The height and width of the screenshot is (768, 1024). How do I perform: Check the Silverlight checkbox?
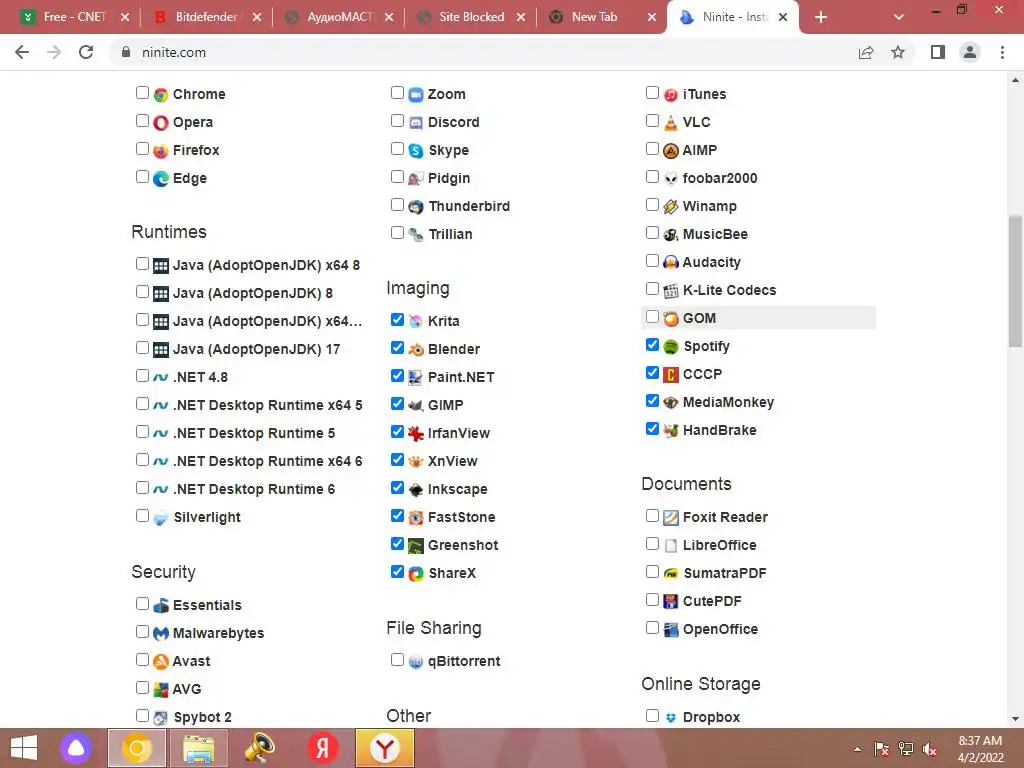(x=142, y=516)
